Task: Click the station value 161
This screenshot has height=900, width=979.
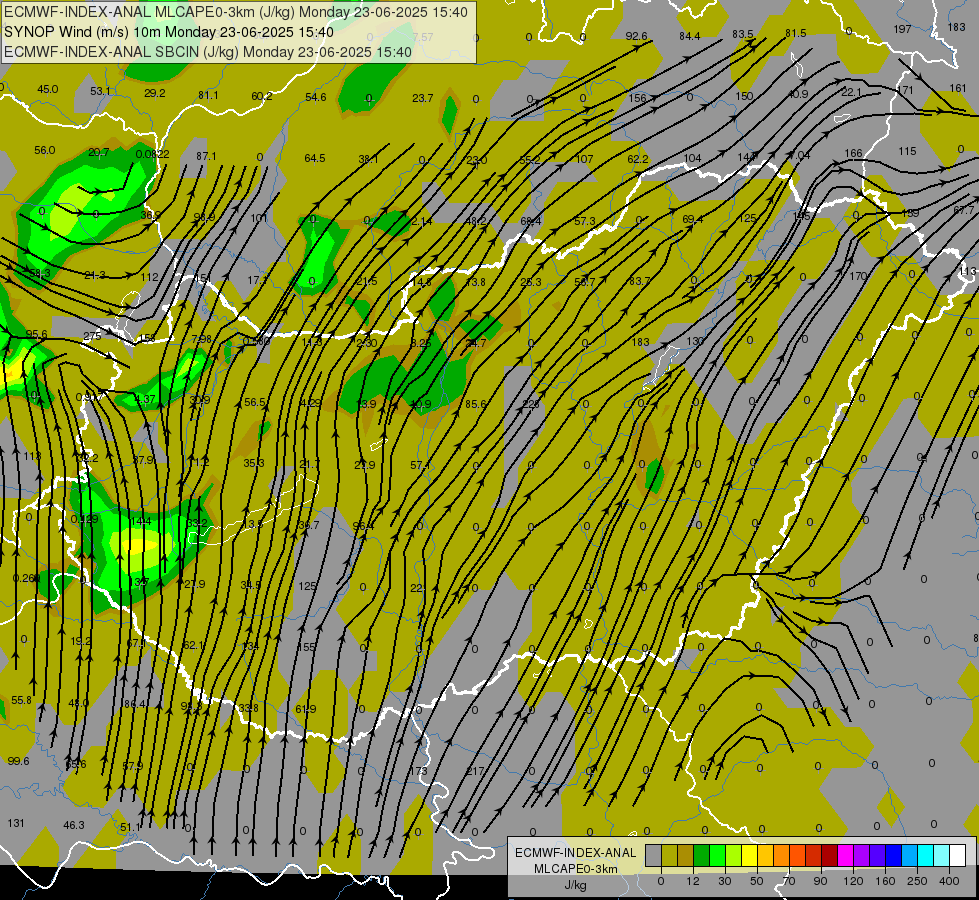Action: click(958, 88)
